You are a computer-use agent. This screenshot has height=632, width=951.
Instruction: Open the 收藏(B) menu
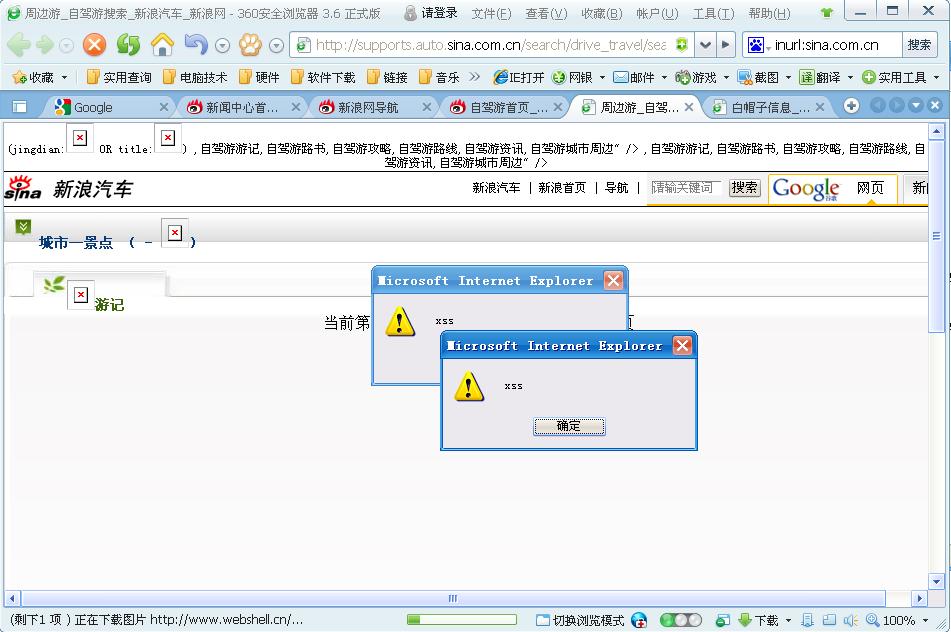click(602, 13)
